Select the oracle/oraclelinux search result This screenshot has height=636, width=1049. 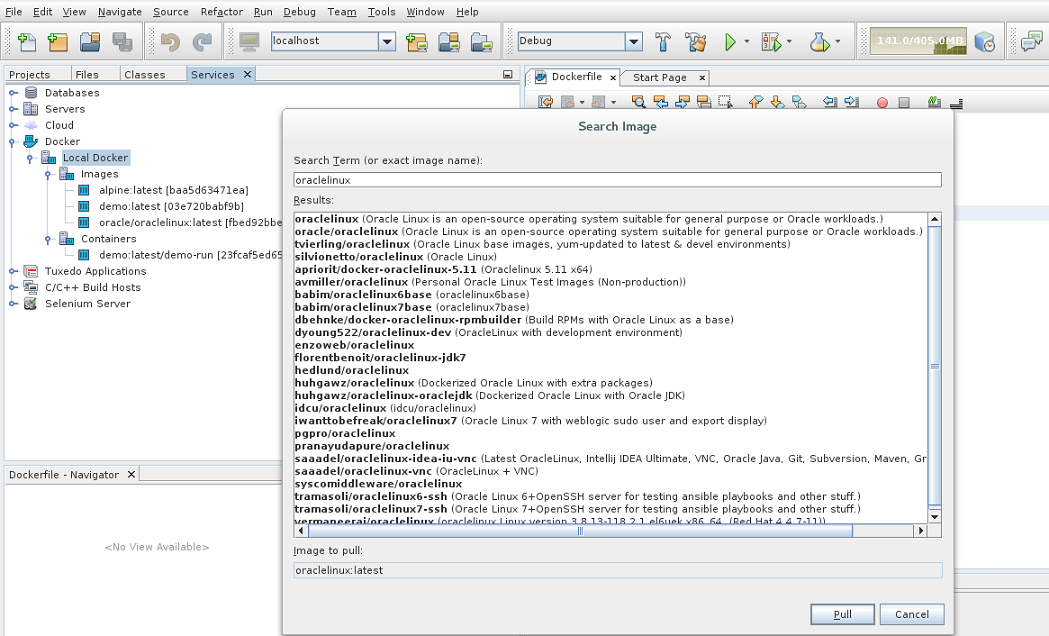(609, 231)
